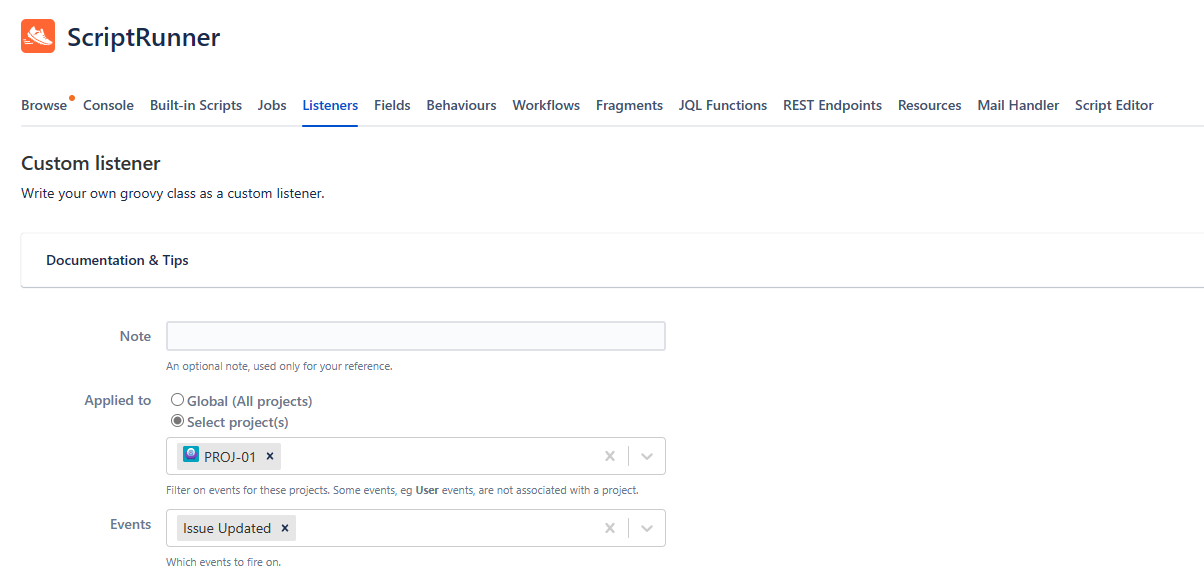This screenshot has width=1204, height=585.
Task: Open the Script Editor tab
Action: (1114, 105)
